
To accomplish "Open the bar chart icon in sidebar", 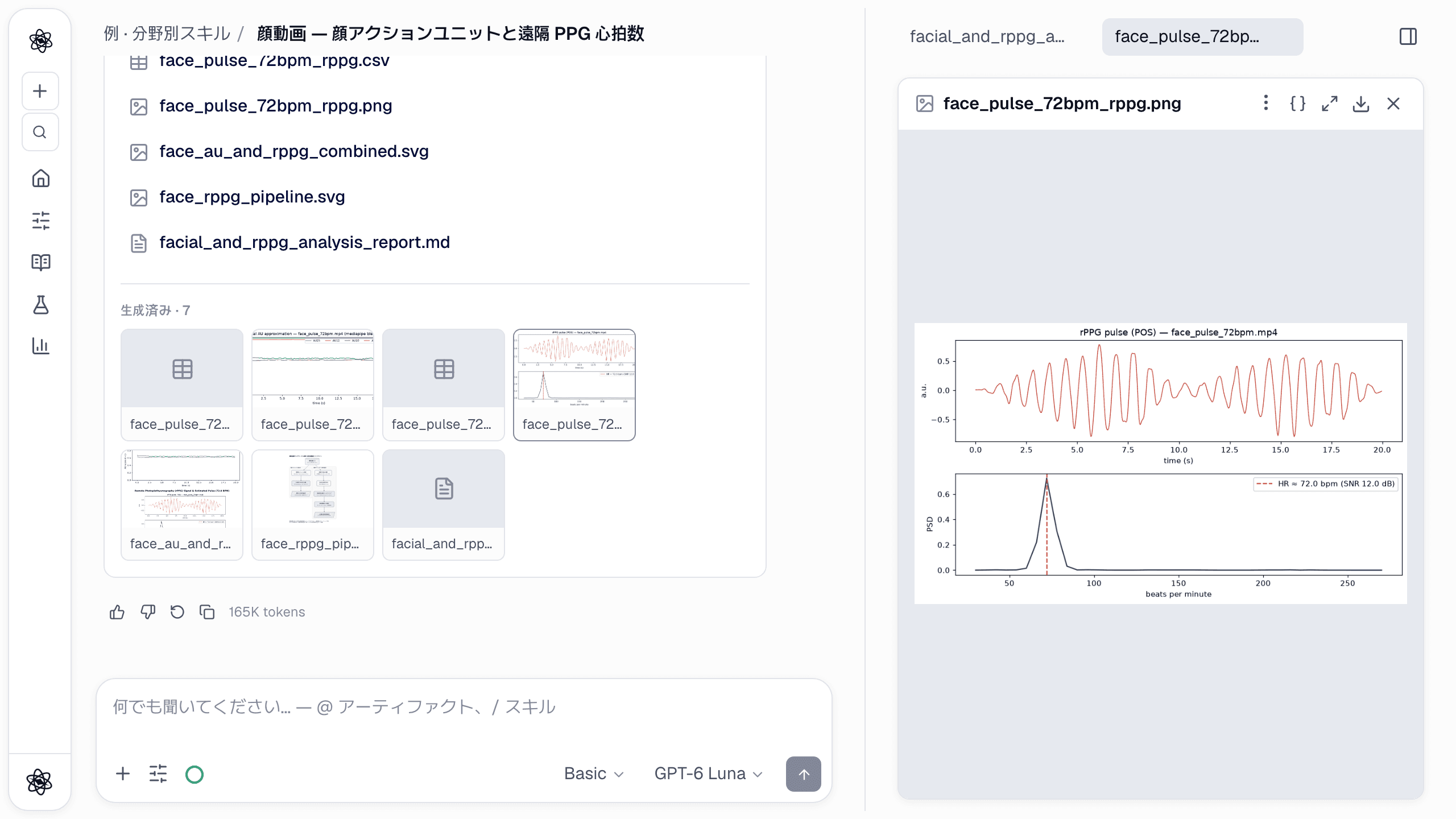I will point(40,345).
